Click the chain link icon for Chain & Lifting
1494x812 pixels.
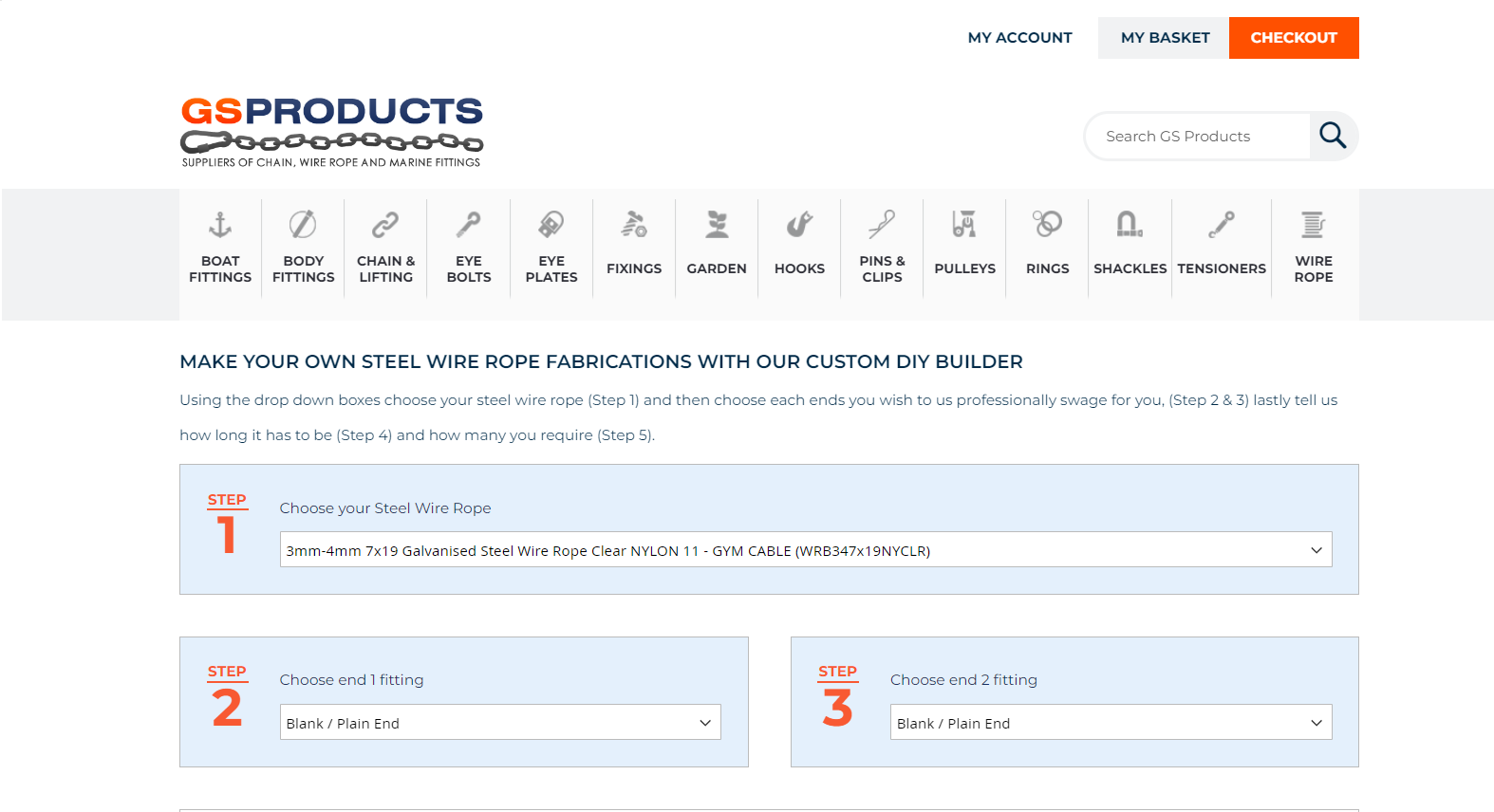[385, 225]
